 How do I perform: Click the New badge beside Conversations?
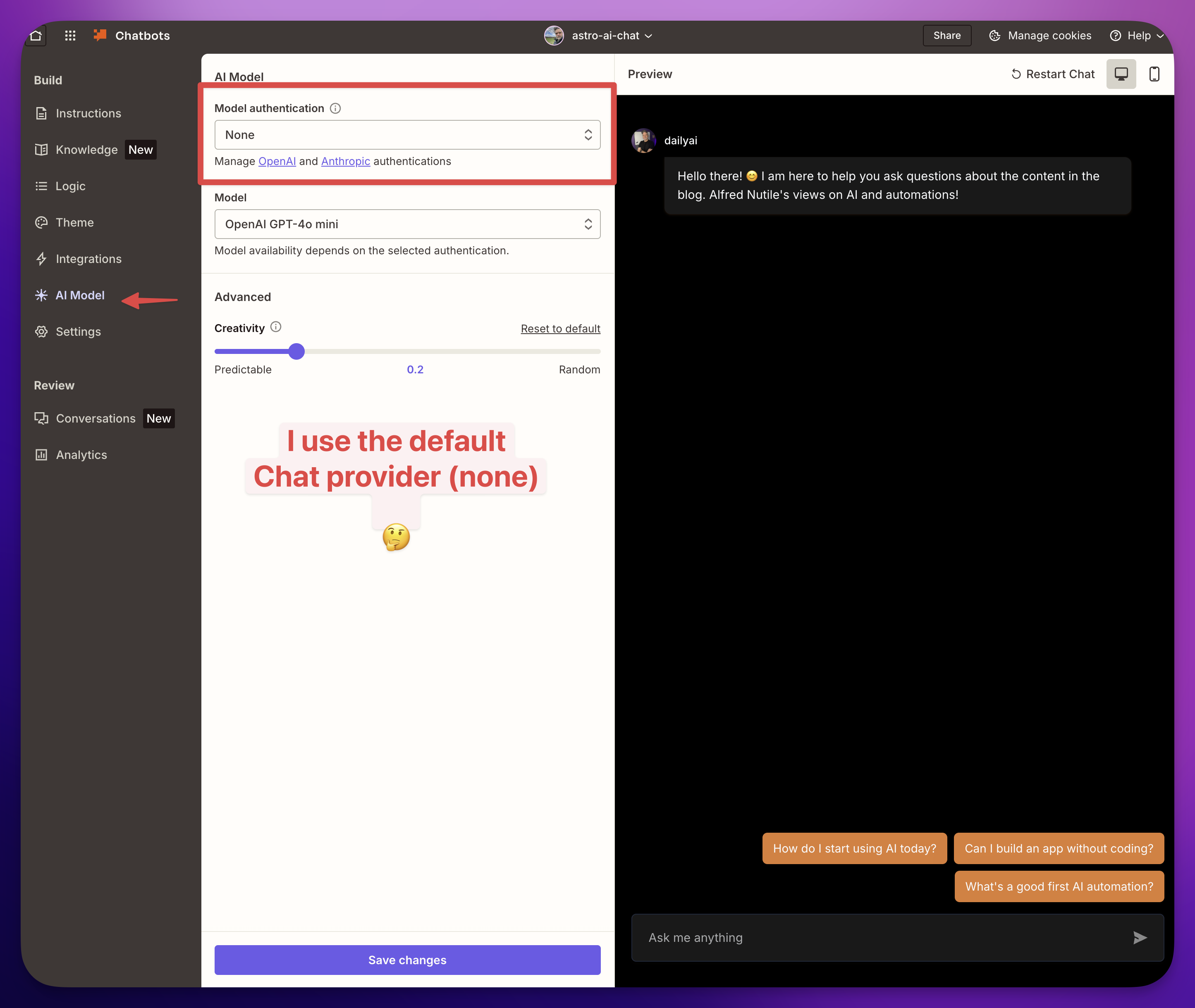click(158, 418)
